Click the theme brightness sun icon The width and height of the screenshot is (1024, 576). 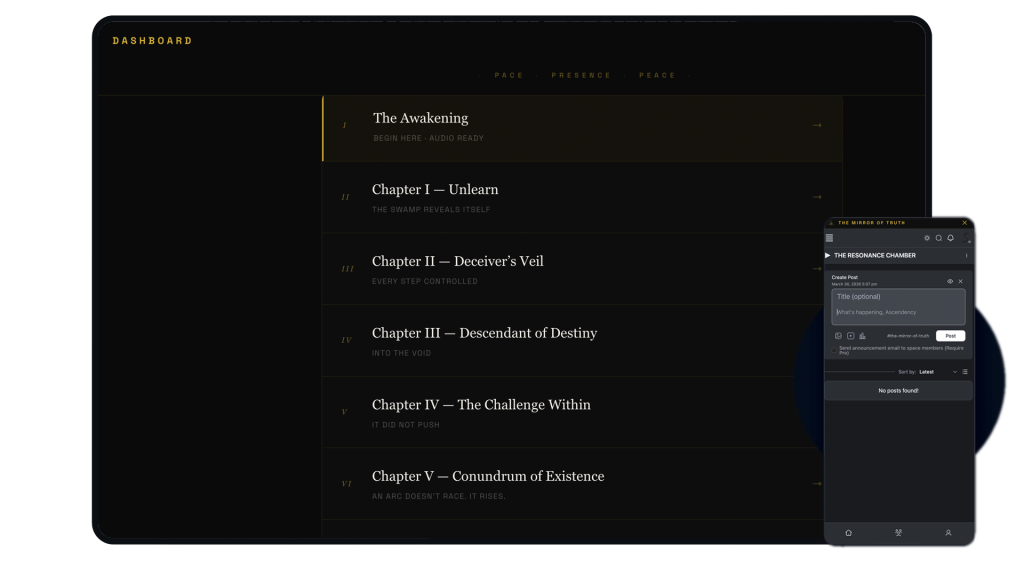point(927,238)
